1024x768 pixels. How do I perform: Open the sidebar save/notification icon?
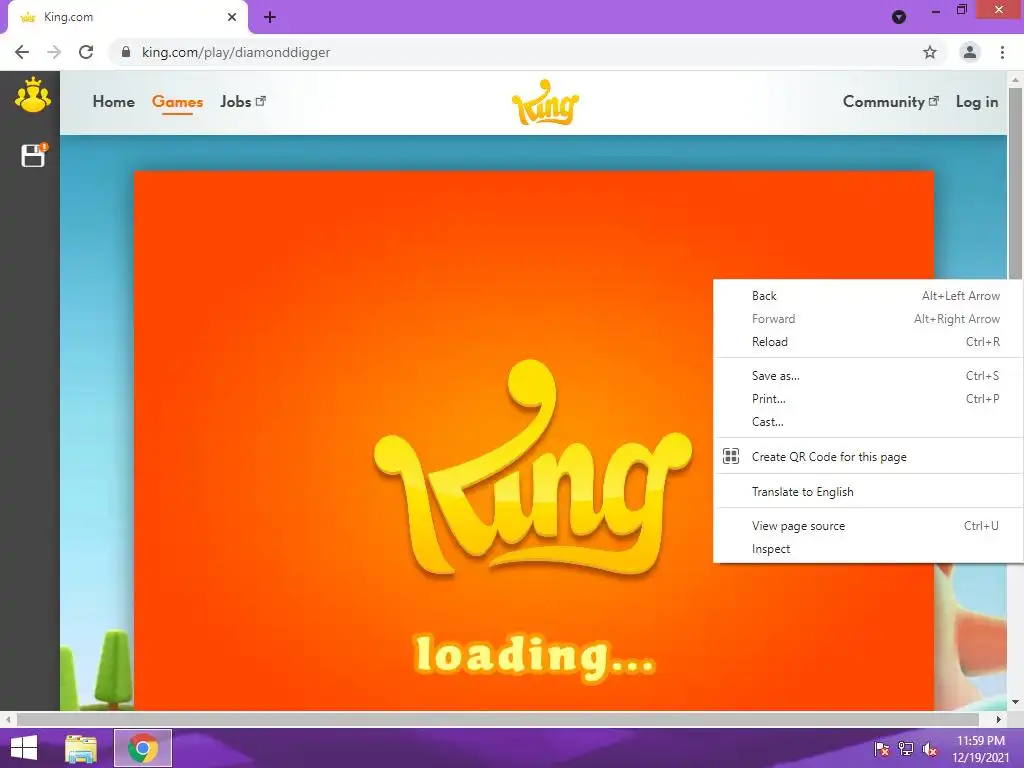(33, 155)
